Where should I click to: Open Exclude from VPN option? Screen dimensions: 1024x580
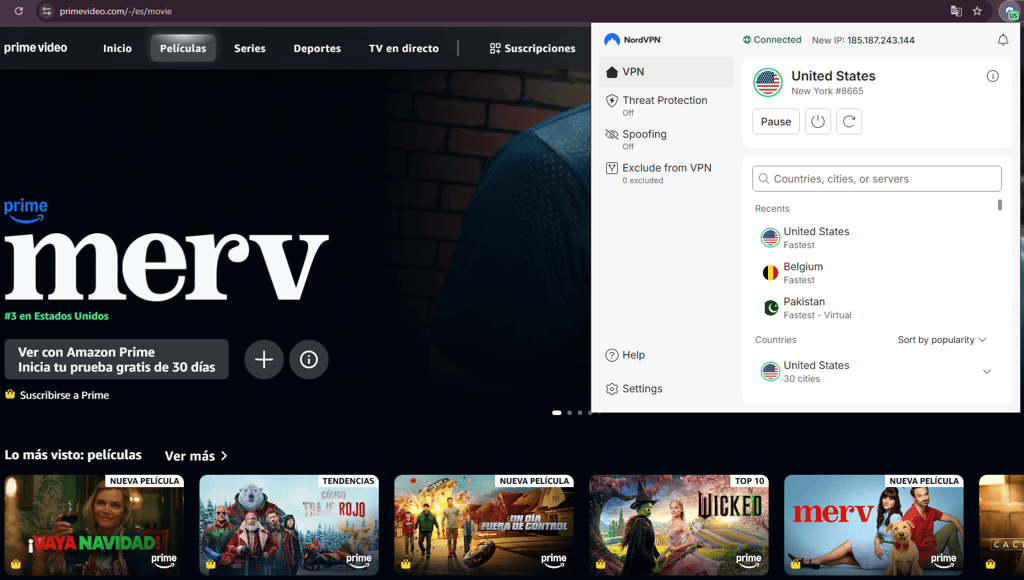(x=666, y=173)
